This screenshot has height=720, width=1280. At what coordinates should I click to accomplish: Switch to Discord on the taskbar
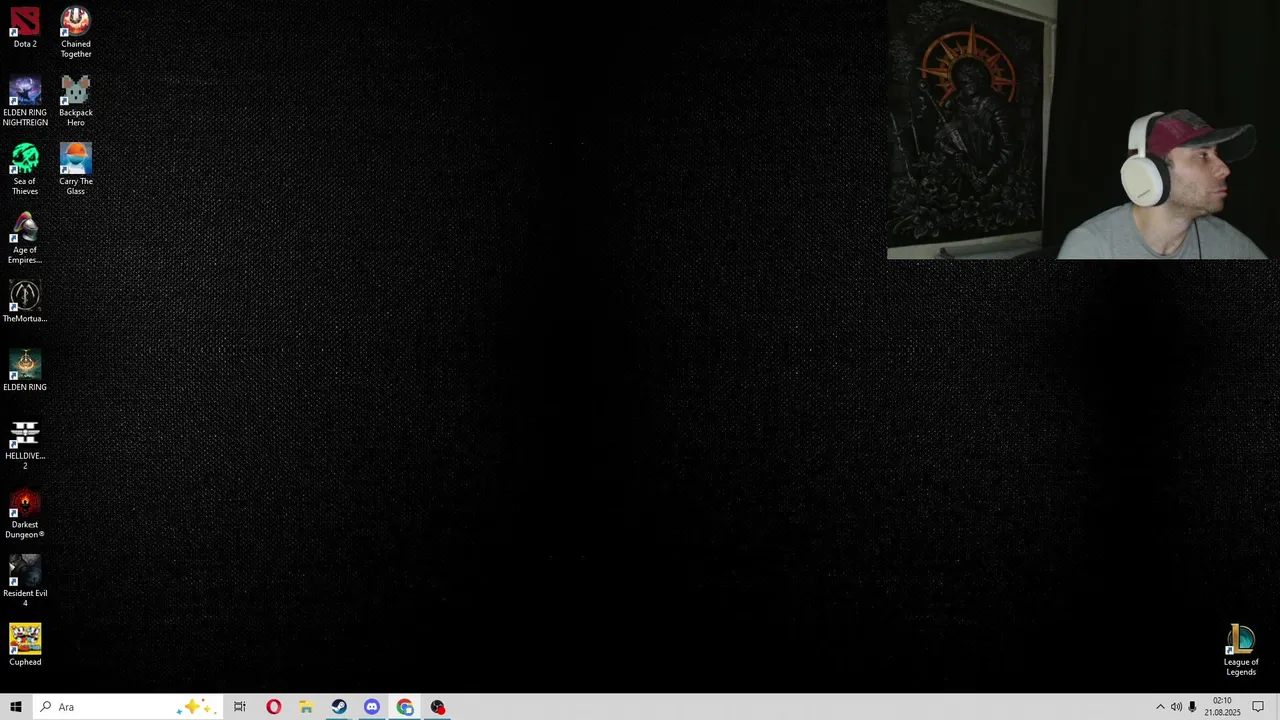[x=372, y=707]
